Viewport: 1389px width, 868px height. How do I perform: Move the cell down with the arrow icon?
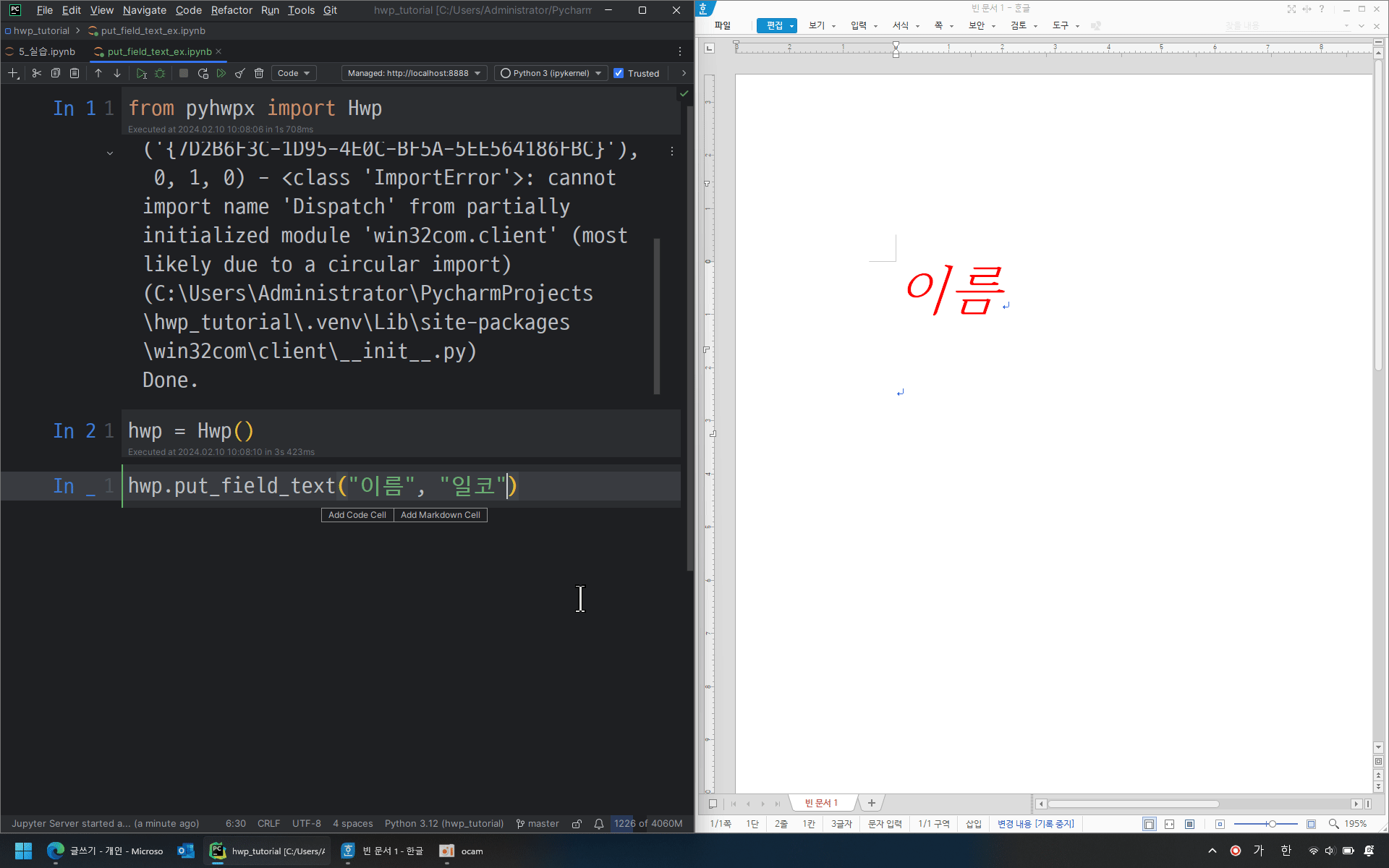point(117,73)
